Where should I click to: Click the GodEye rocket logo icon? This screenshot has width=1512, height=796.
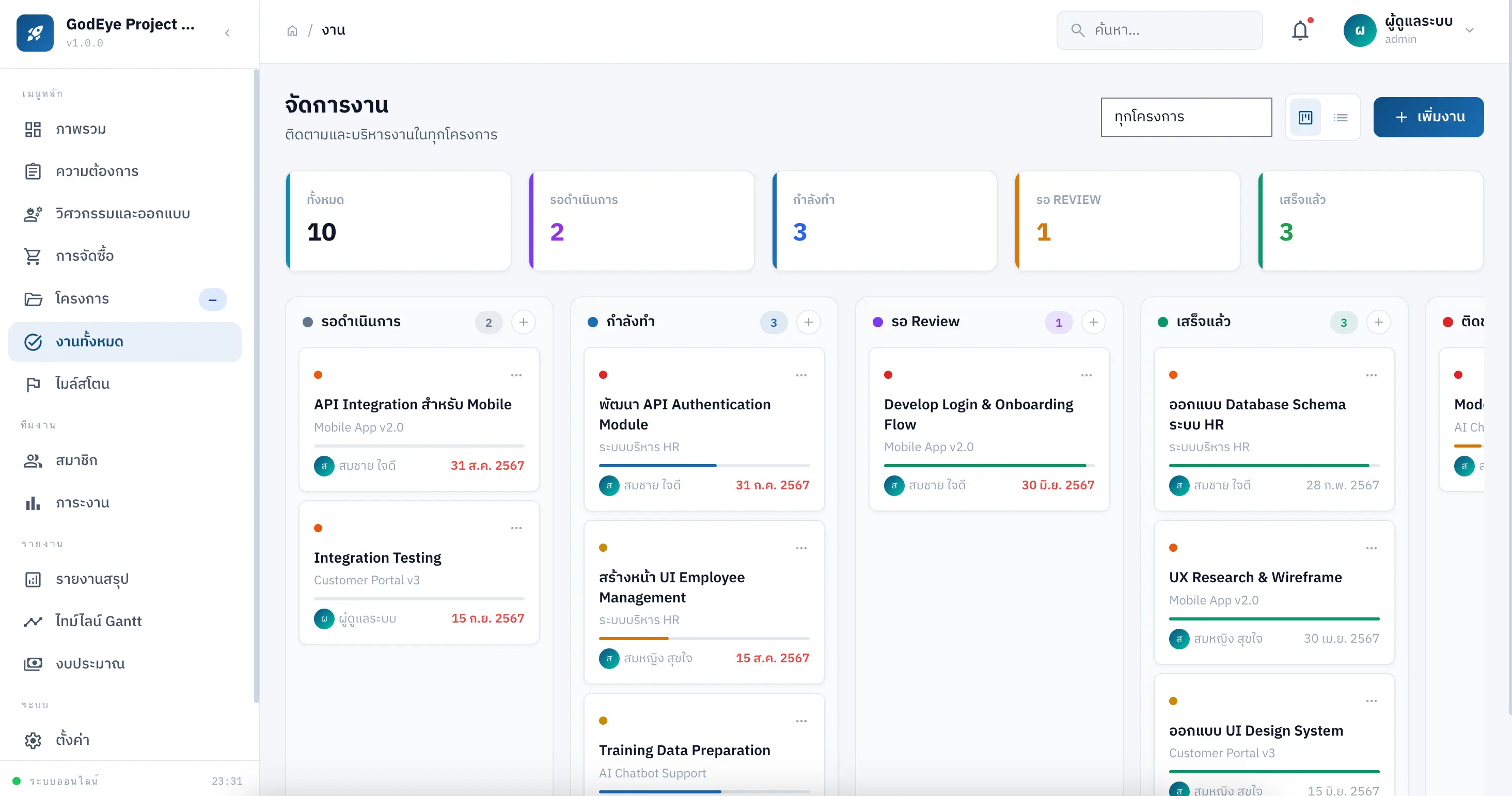[35, 33]
